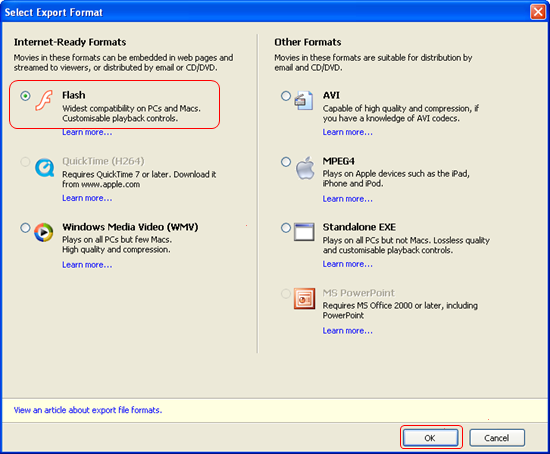This screenshot has height=454, width=550.
Task: Confirm with the OK button
Action: click(x=430, y=438)
